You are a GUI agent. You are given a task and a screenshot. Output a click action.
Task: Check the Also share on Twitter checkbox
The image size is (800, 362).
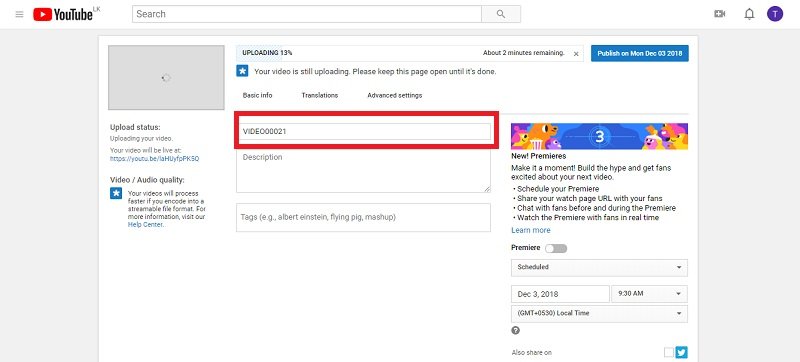(669, 352)
